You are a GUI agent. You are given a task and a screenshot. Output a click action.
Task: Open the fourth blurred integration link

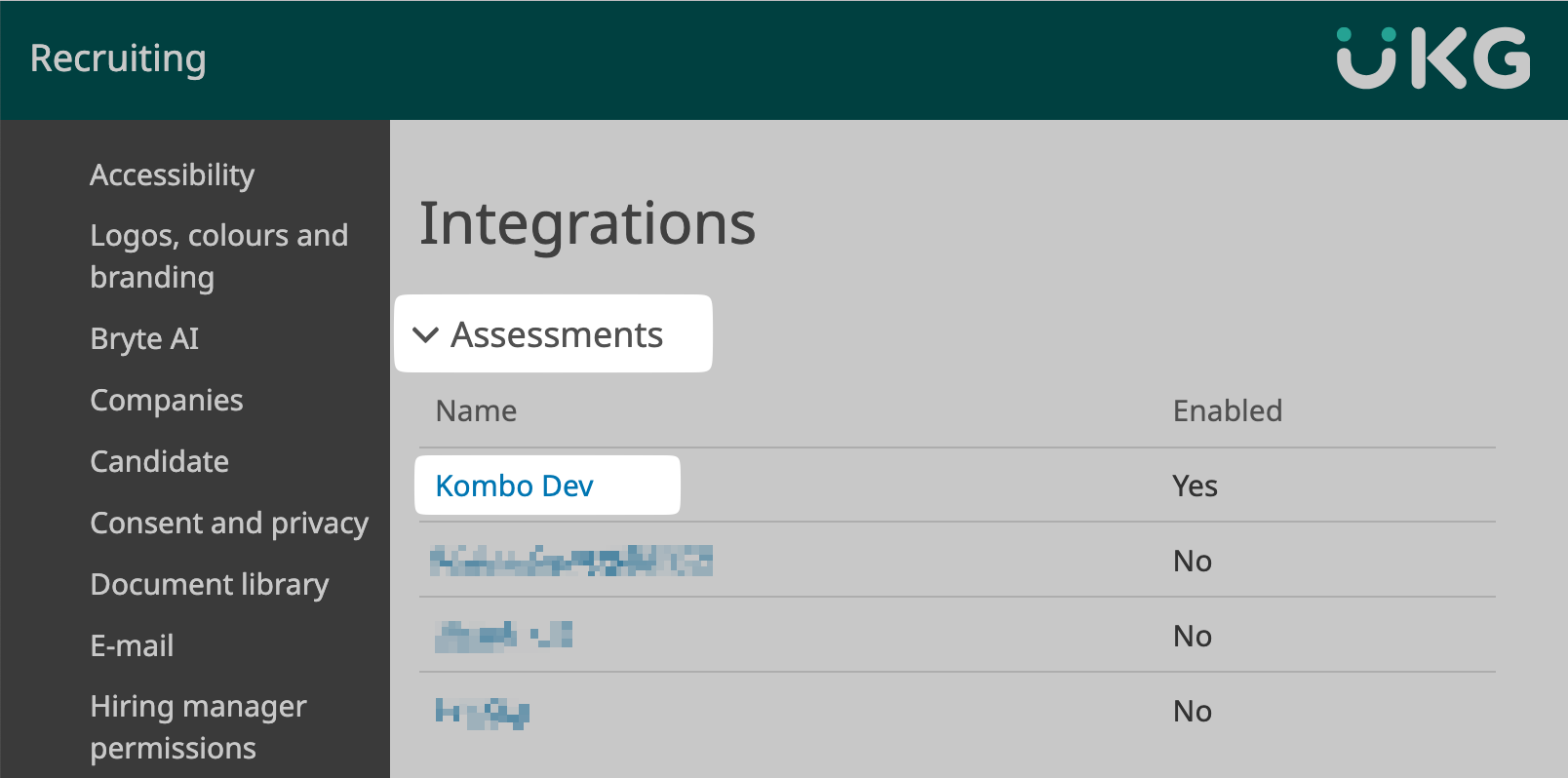(x=482, y=712)
